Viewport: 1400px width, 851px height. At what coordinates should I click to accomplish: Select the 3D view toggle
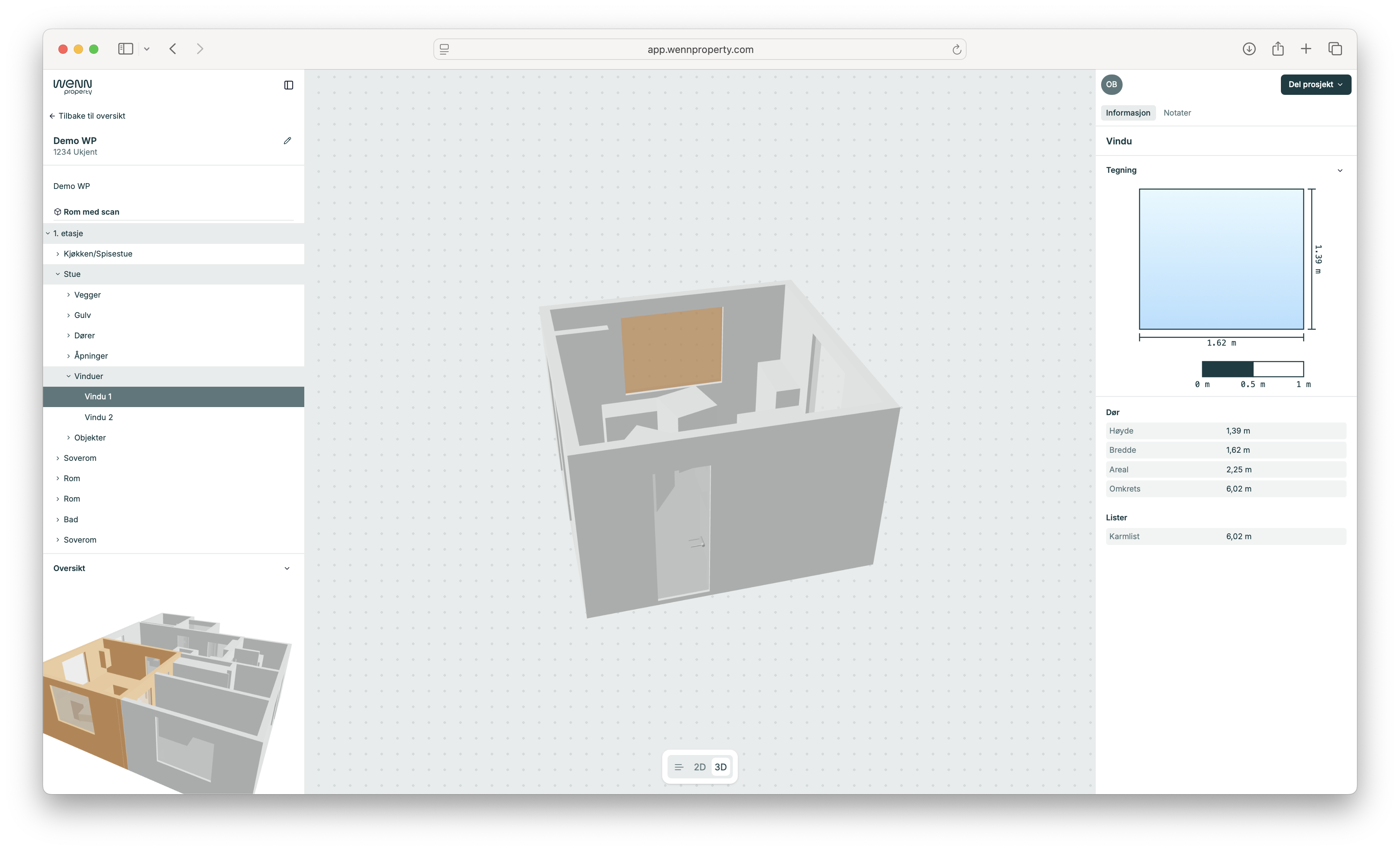[720, 767]
